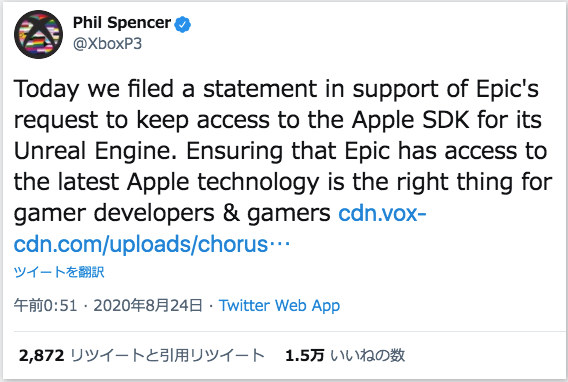Screen dimensions: 568x382
Task: Open the rainbow Xbox profile avatar
Action: [x=38, y=34]
